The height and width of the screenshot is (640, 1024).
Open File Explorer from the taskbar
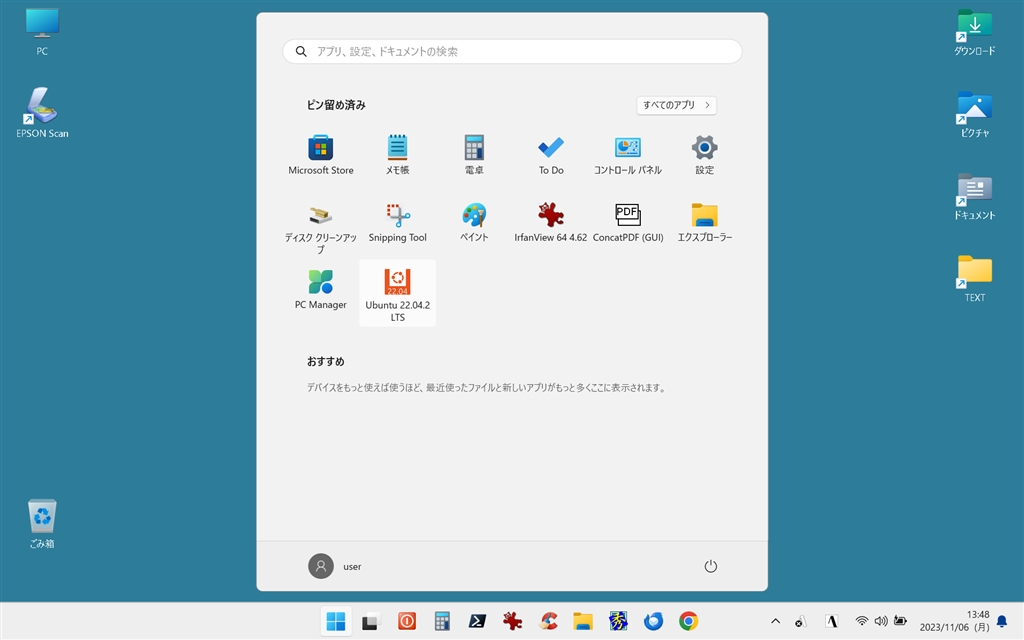(x=583, y=621)
